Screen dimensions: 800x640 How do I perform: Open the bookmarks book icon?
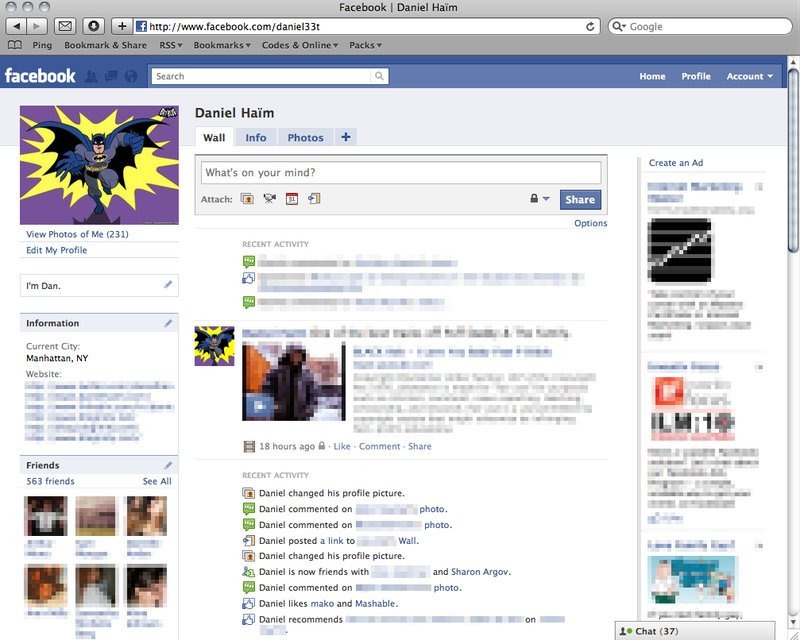(15, 45)
